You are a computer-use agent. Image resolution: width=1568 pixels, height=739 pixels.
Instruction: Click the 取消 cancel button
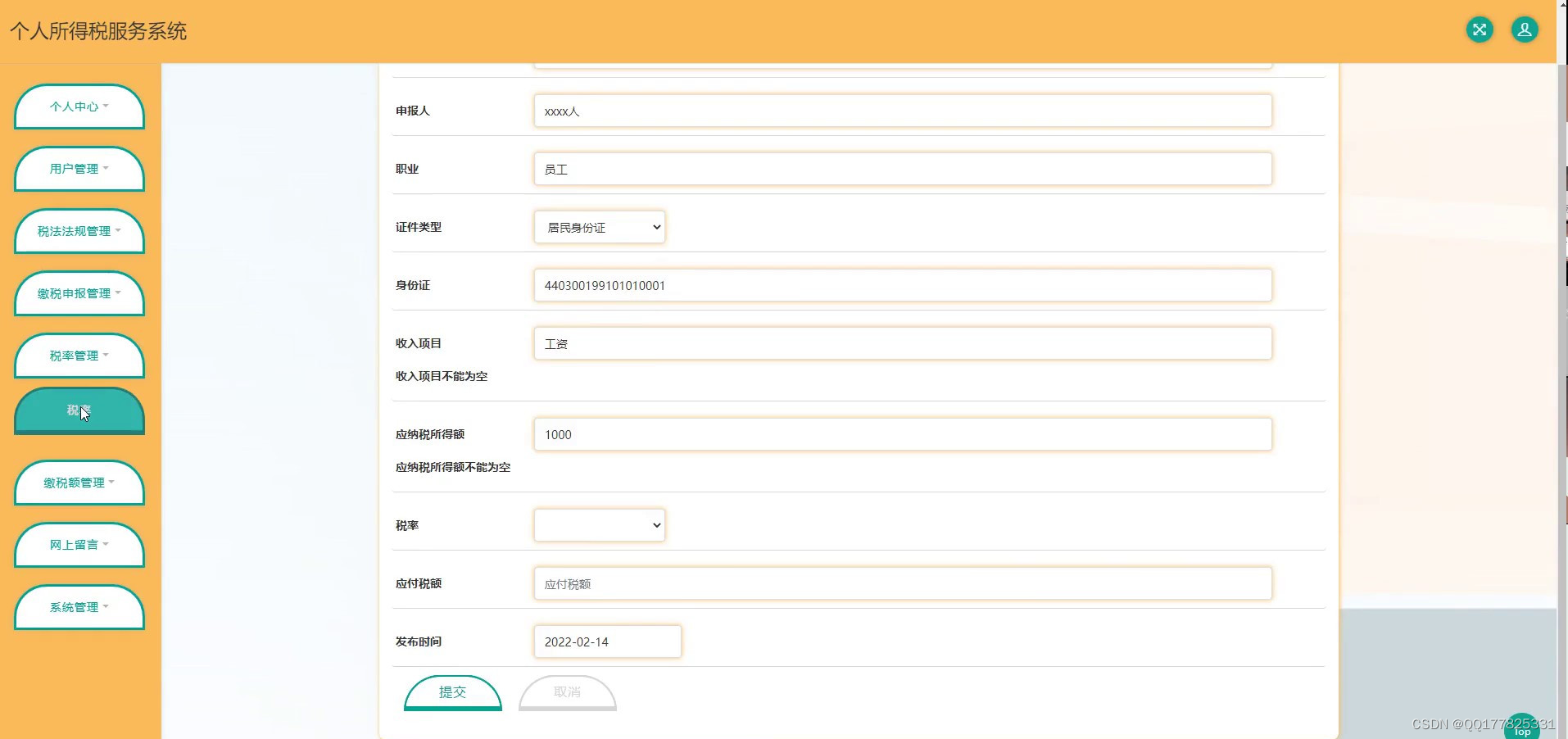coord(568,692)
